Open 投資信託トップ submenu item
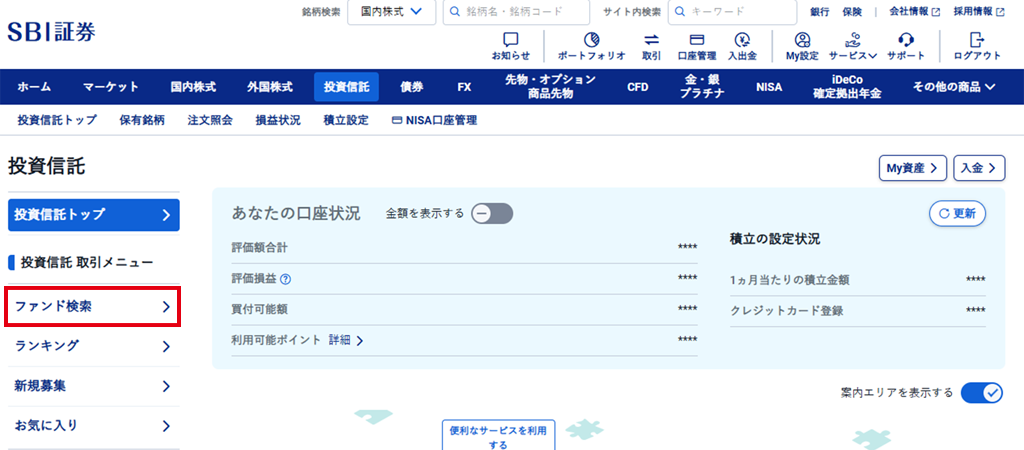Image resolution: width=1024 pixels, height=450 pixels. click(x=57, y=121)
